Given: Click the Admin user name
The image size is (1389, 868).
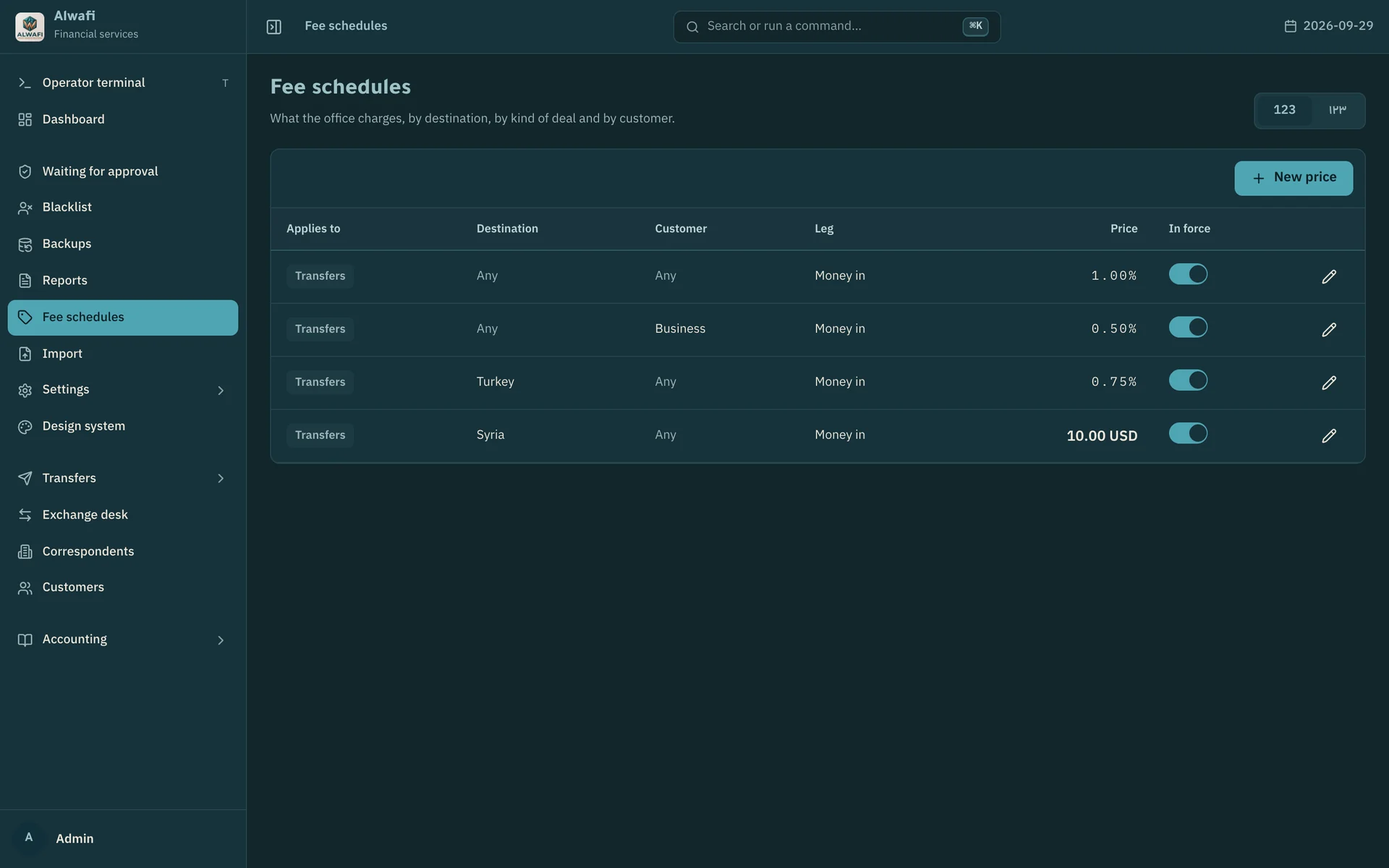Looking at the screenshot, I should 75,839.
